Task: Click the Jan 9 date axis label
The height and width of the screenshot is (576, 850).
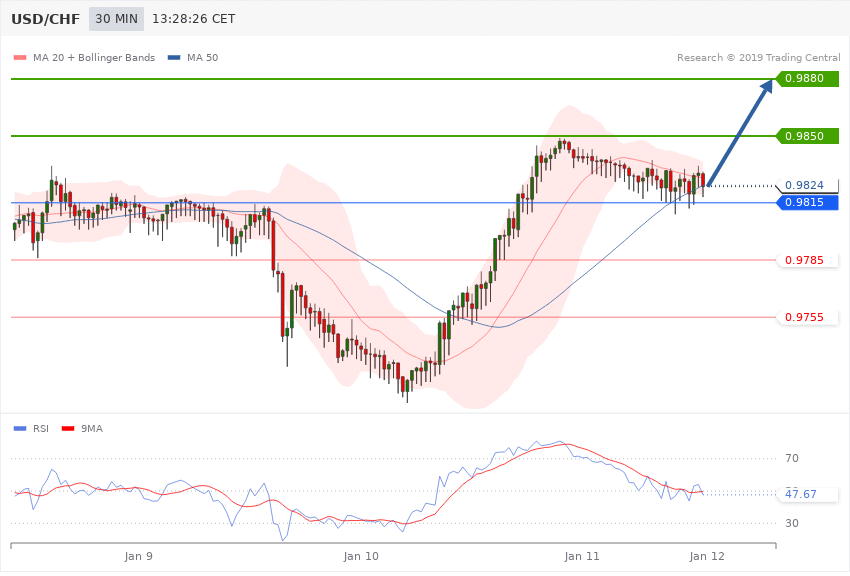Action: click(139, 556)
